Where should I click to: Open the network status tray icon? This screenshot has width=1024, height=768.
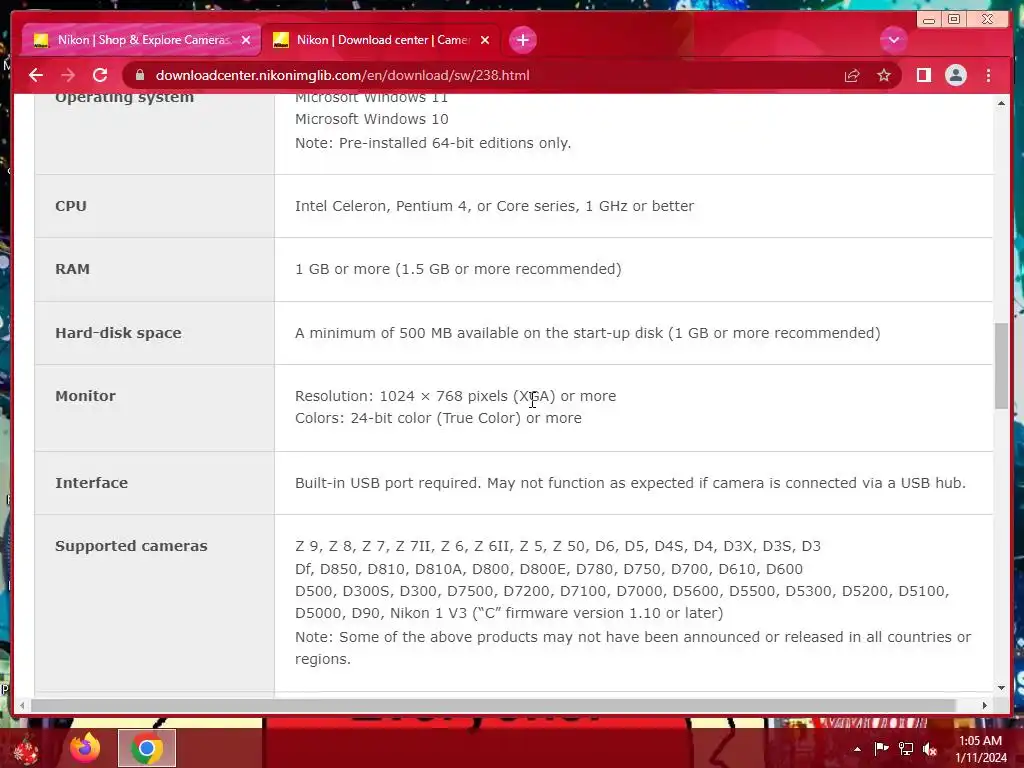click(x=906, y=748)
